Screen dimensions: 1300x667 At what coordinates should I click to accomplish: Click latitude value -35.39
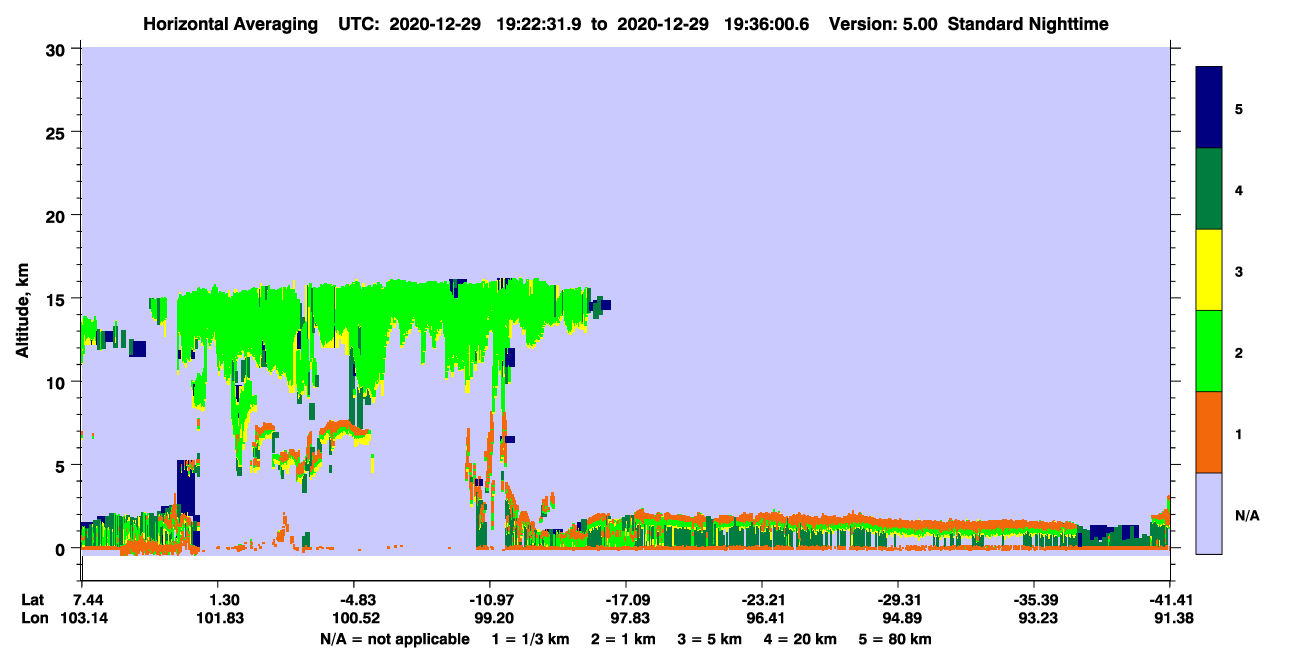coord(1033,599)
